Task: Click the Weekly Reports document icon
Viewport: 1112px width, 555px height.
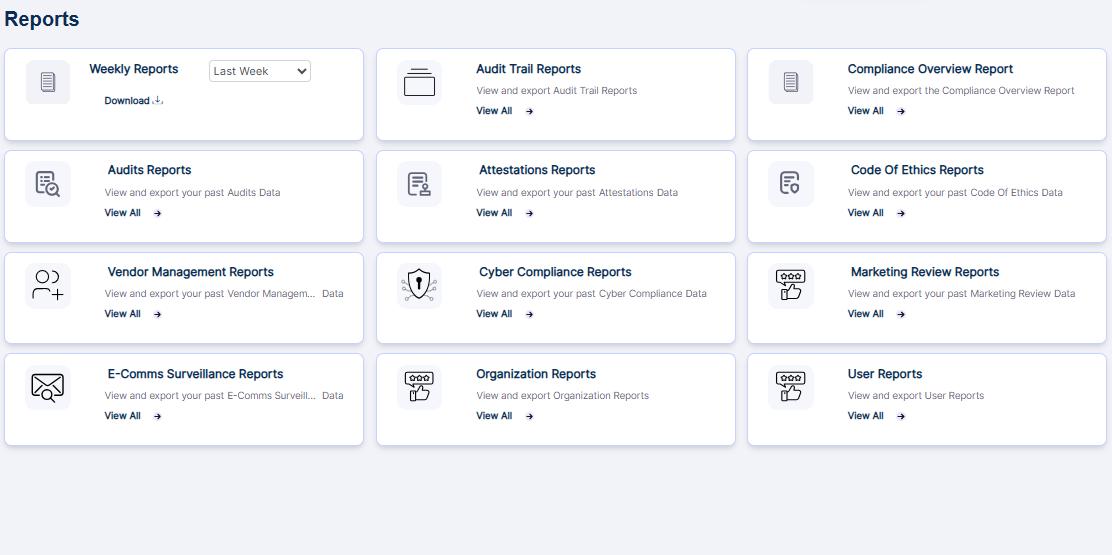Action: pos(48,82)
